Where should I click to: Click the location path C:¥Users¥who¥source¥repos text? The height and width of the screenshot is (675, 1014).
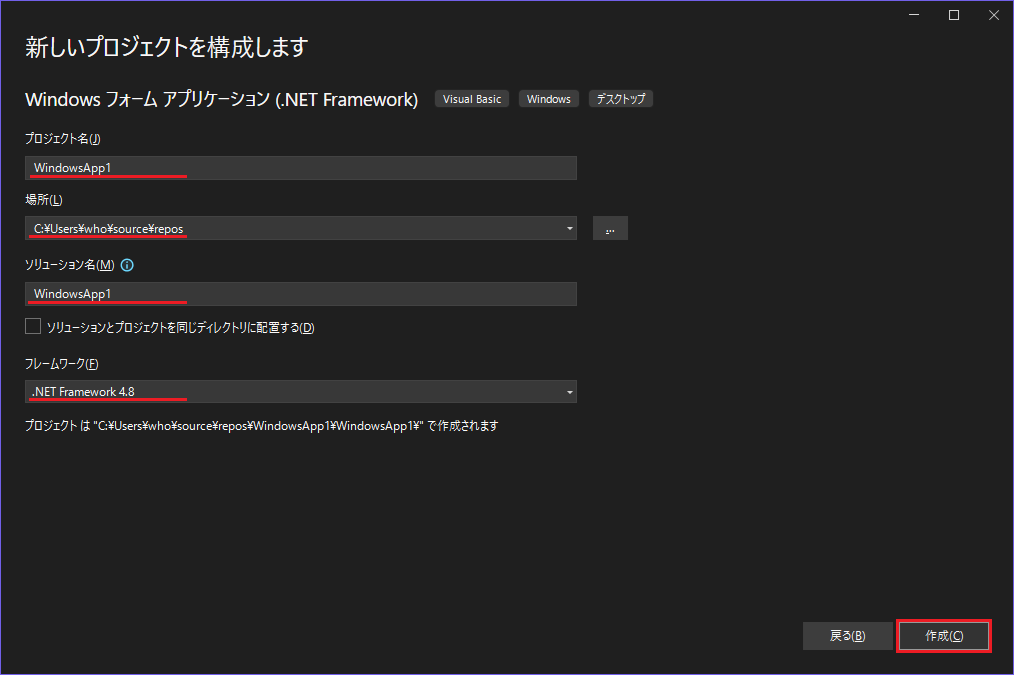pos(109,229)
